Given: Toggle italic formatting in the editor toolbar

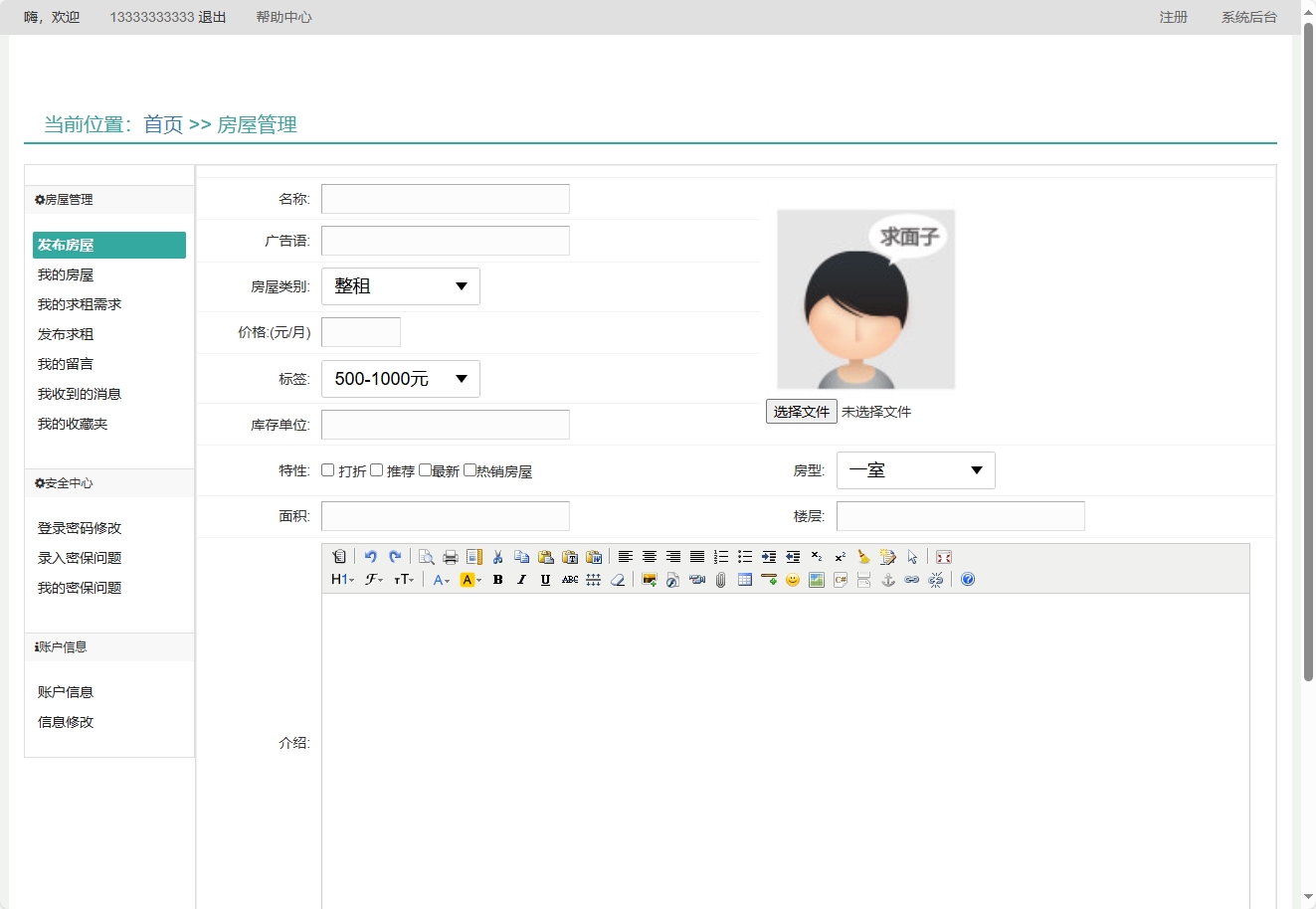Looking at the screenshot, I should click(521, 579).
